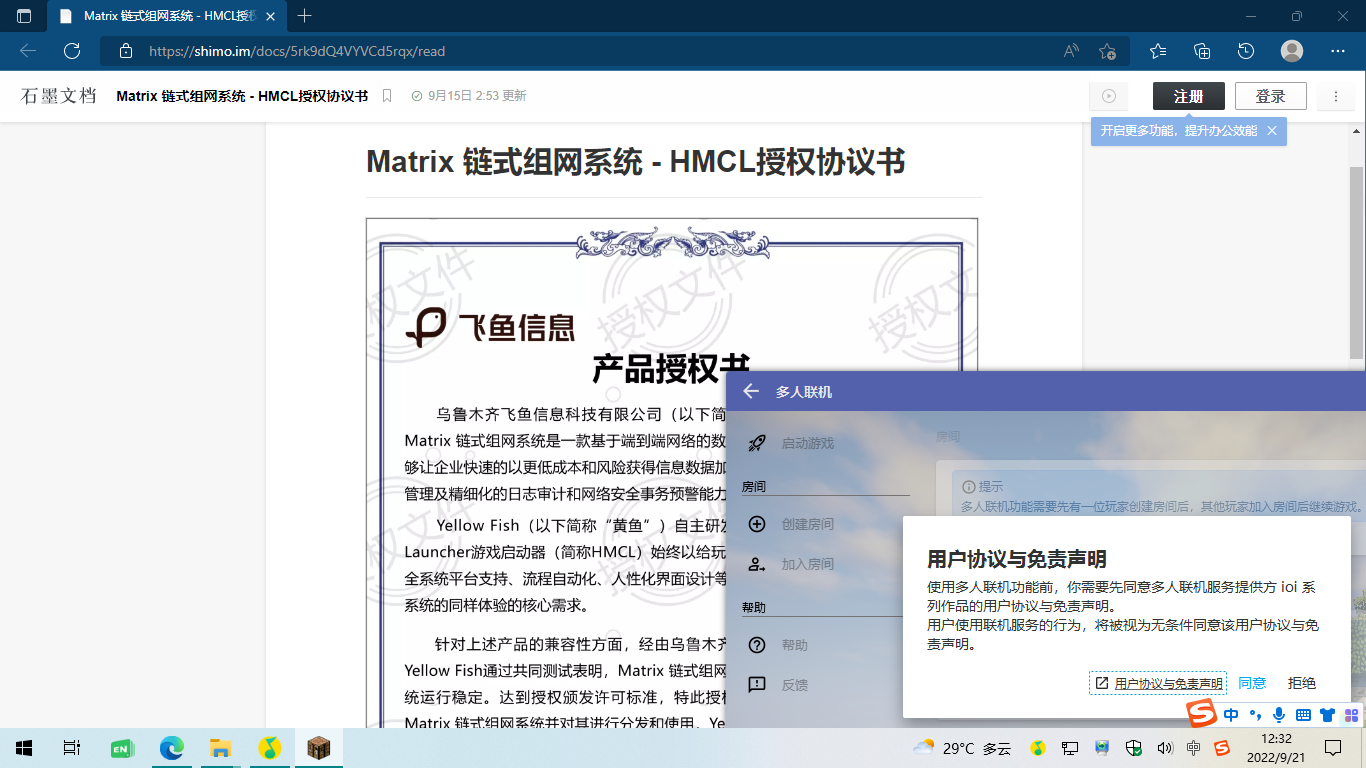Click the 登录 button in Shimo header
The width and height of the screenshot is (1366, 768).
(1271, 96)
